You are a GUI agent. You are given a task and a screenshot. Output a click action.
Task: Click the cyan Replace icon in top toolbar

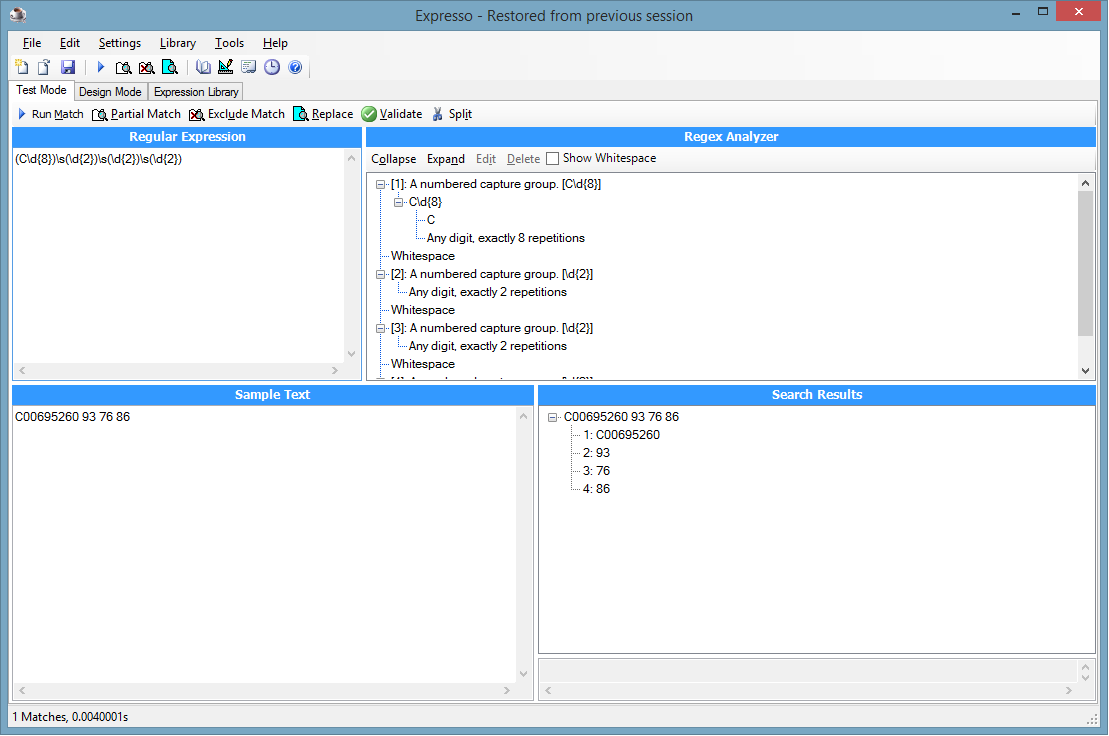[170, 67]
